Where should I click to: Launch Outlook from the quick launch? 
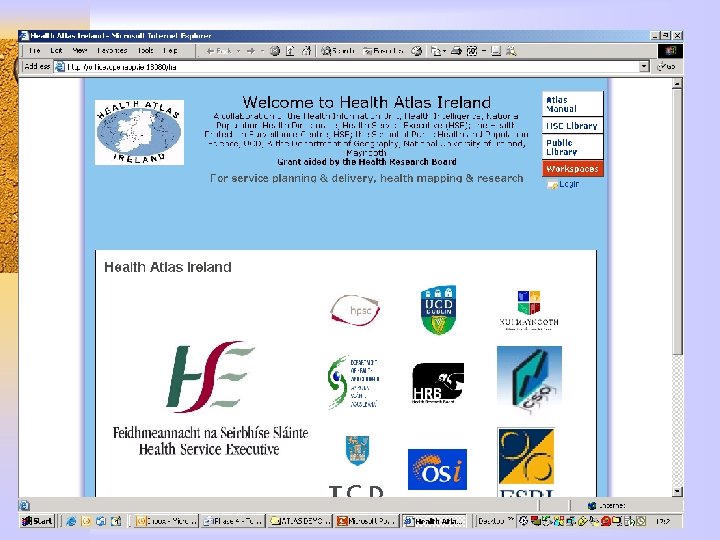(x=86, y=521)
